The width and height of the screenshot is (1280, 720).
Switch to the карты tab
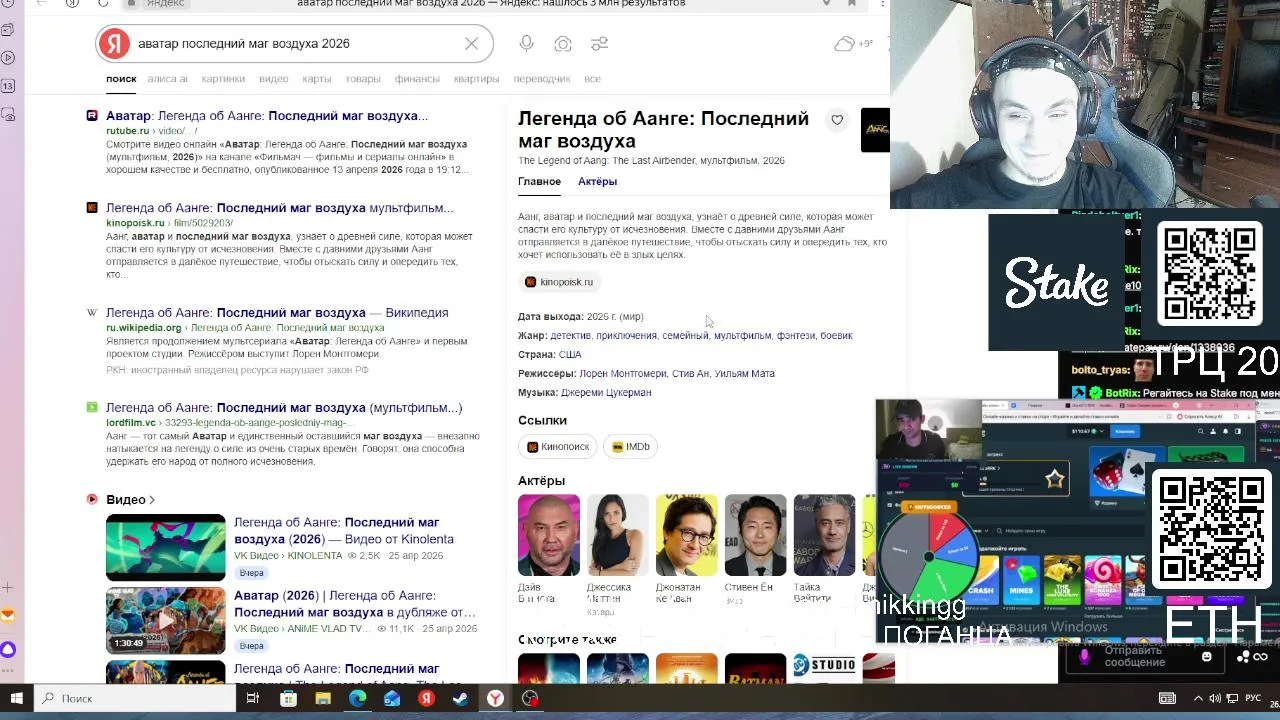point(316,79)
